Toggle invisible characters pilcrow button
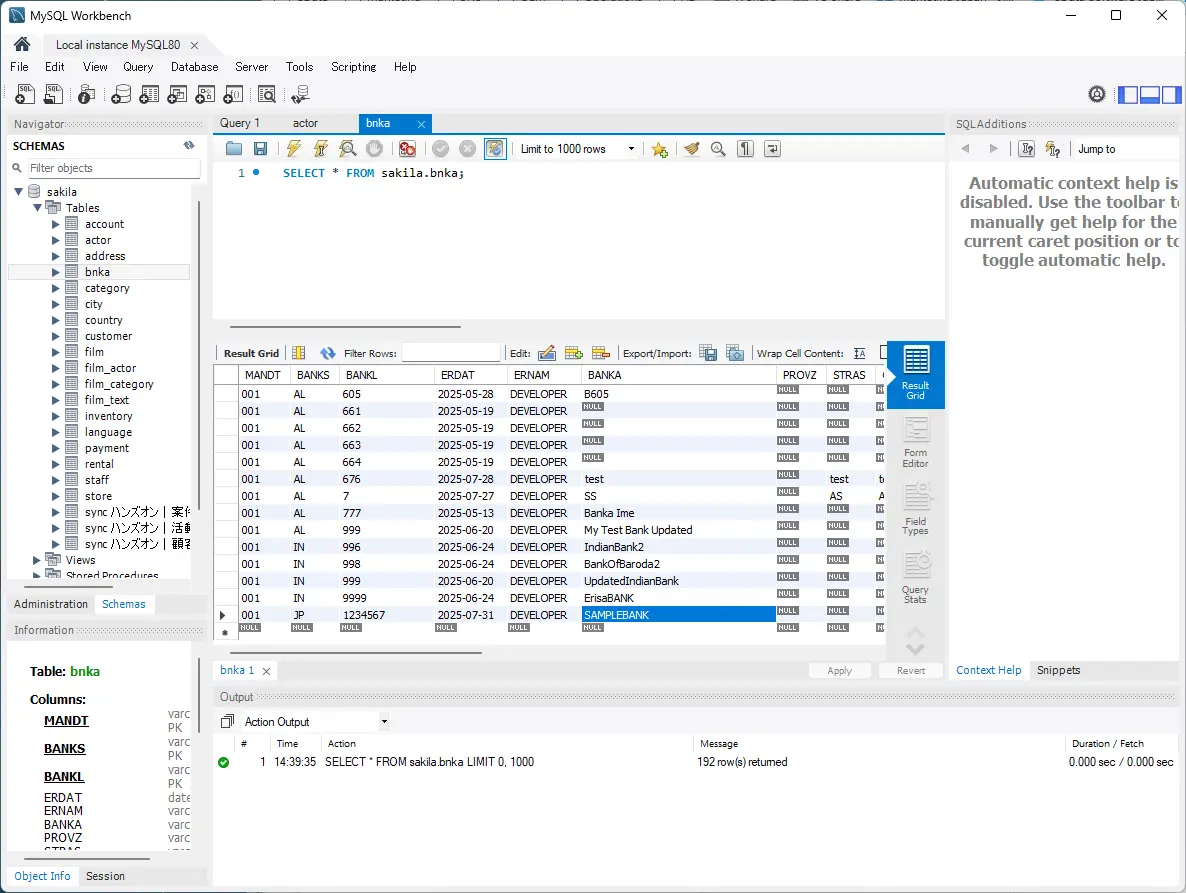 (x=745, y=149)
